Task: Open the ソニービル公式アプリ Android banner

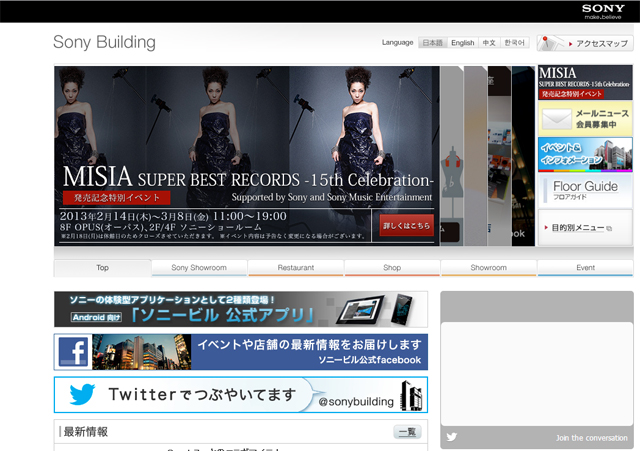Action: [x=241, y=309]
